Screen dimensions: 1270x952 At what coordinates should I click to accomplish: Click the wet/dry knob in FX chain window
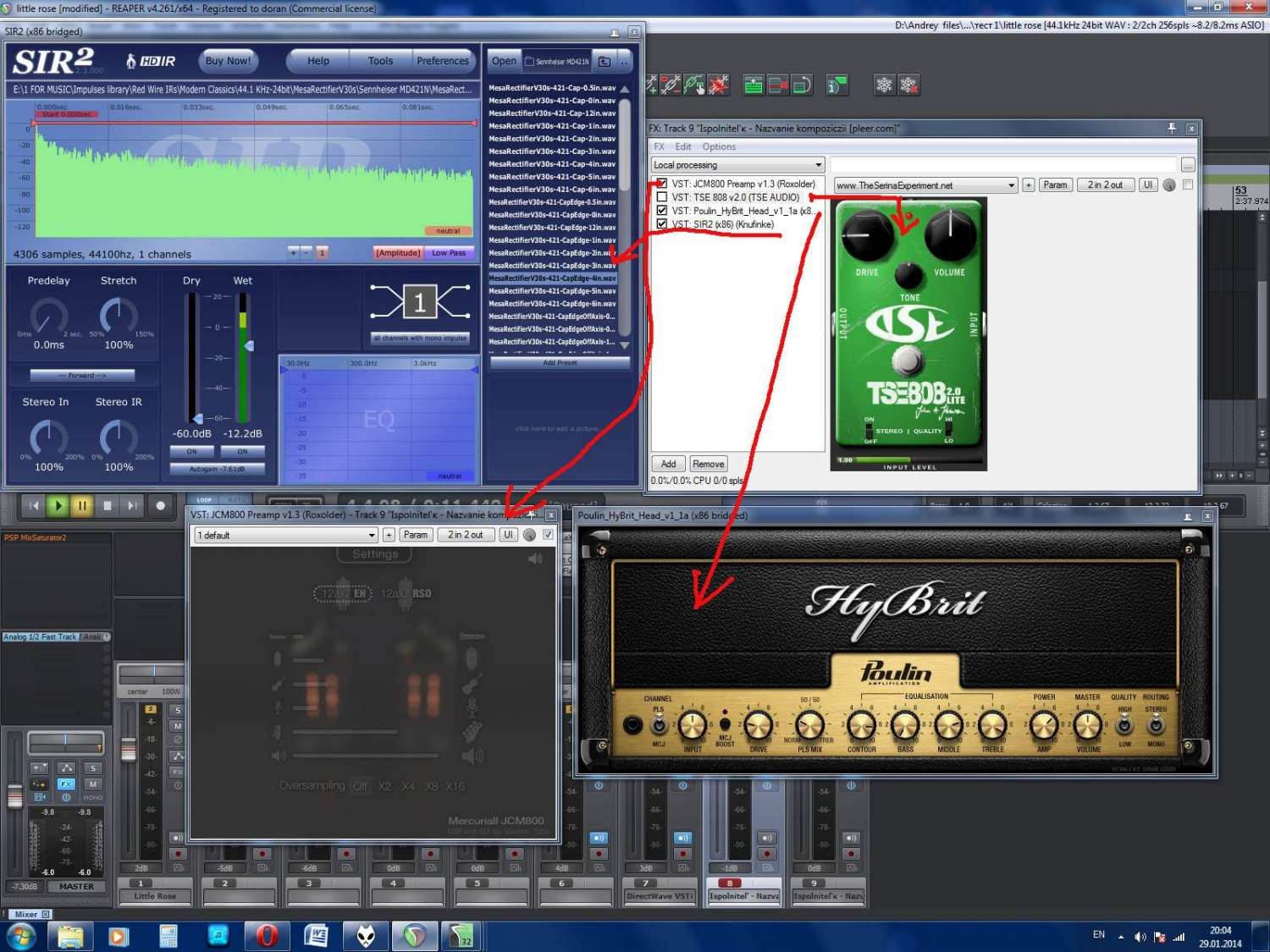tap(1169, 185)
